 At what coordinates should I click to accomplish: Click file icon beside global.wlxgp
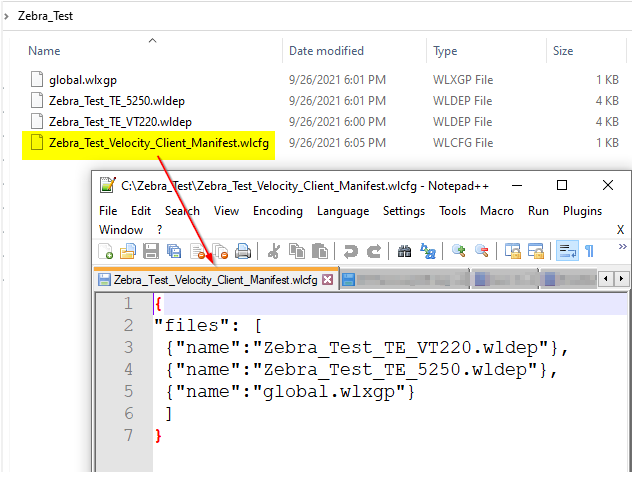click(37, 79)
